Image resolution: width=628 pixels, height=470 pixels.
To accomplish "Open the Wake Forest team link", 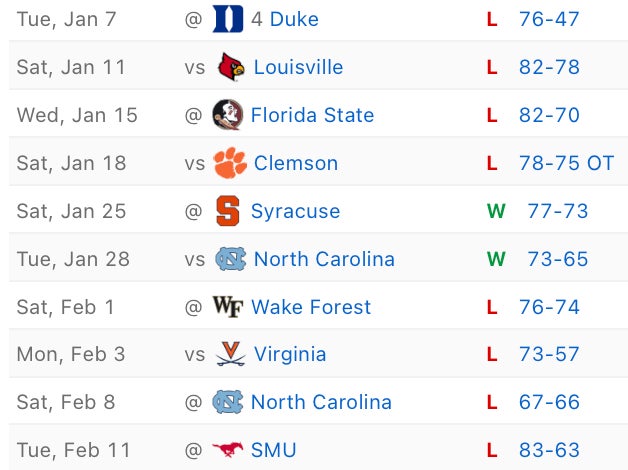I will (x=311, y=307).
